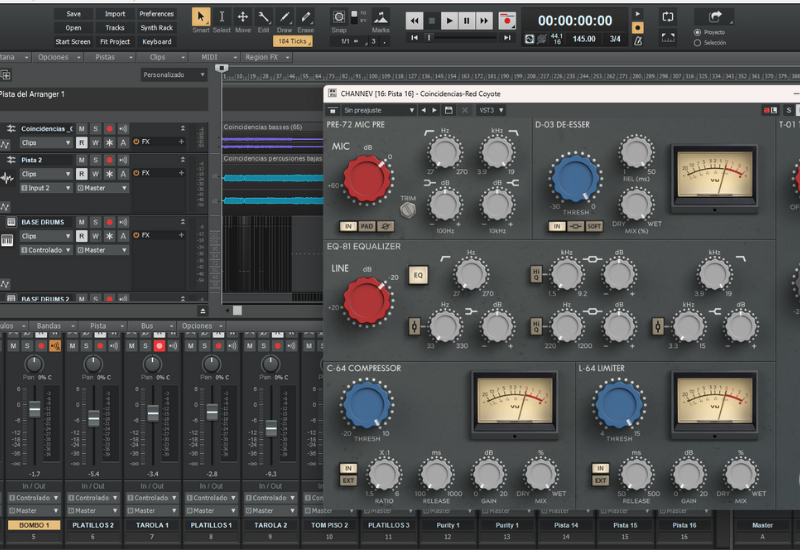This screenshot has height=550, width=800.
Task: Enable EXT sidechain on C-64 Compressor
Action: click(348, 480)
